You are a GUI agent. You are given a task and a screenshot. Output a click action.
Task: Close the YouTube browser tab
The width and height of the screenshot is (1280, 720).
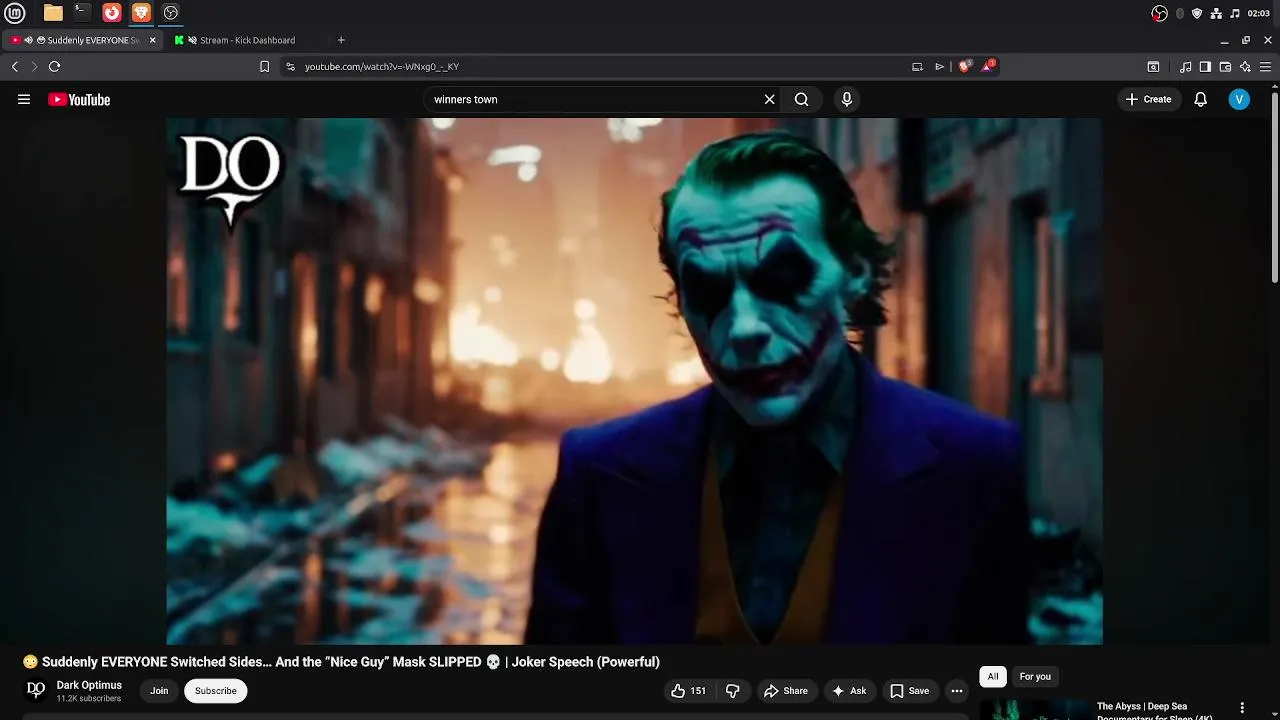(153, 40)
